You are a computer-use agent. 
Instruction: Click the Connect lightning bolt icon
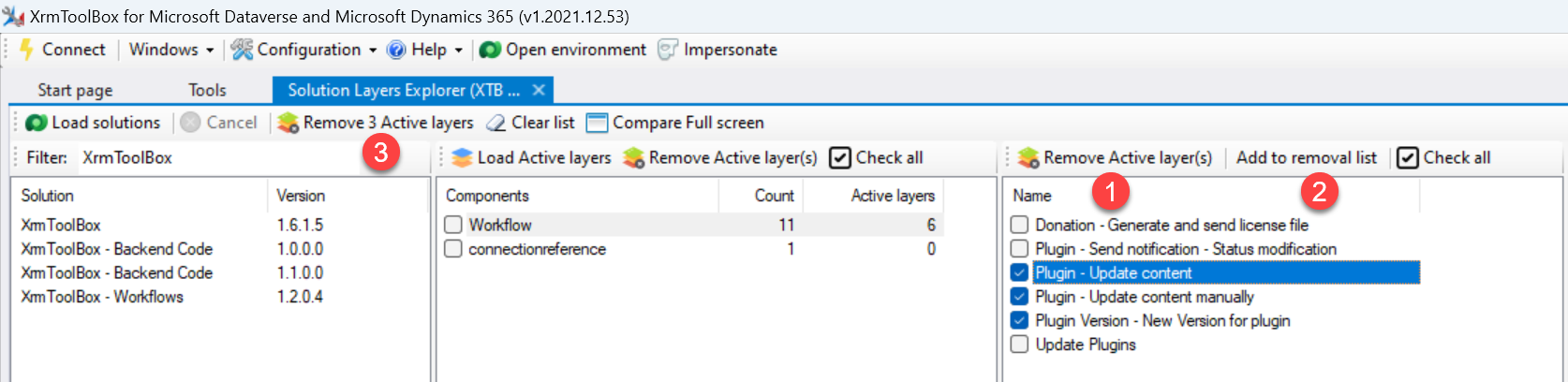(x=27, y=50)
